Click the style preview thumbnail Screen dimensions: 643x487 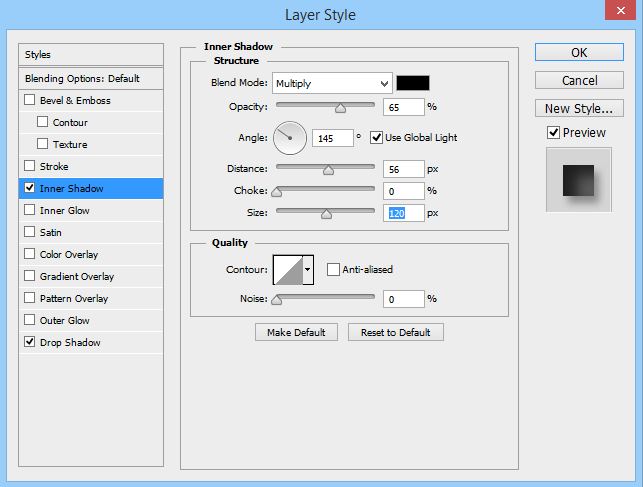(x=579, y=180)
